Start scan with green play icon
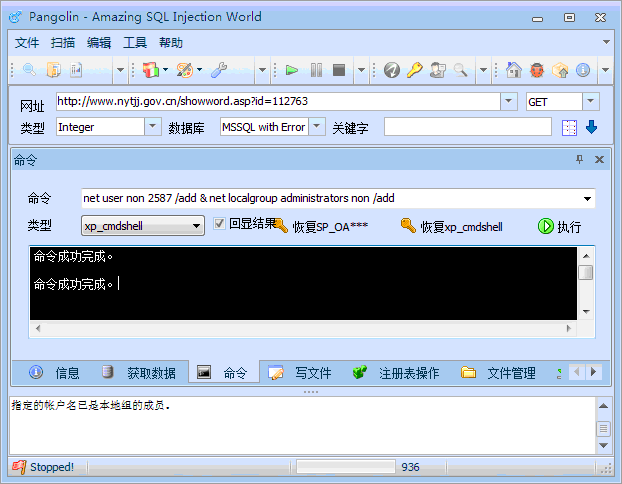The height and width of the screenshot is (484, 622). click(x=292, y=70)
